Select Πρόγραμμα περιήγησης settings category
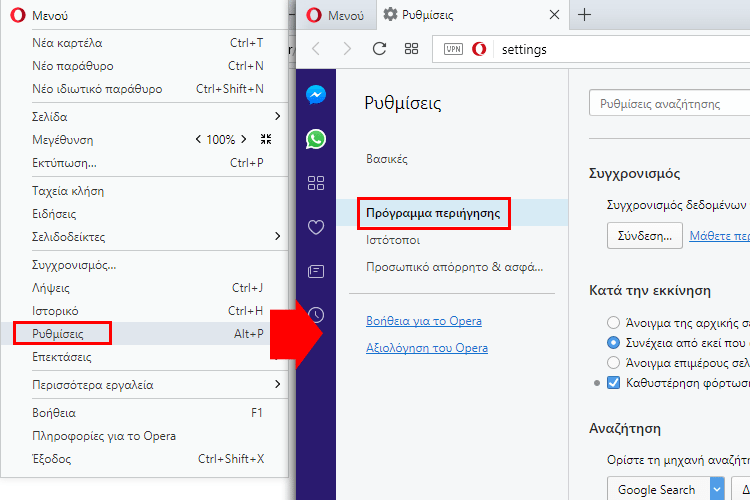The width and height of the screenshot is (750, 500). (452, 213)
